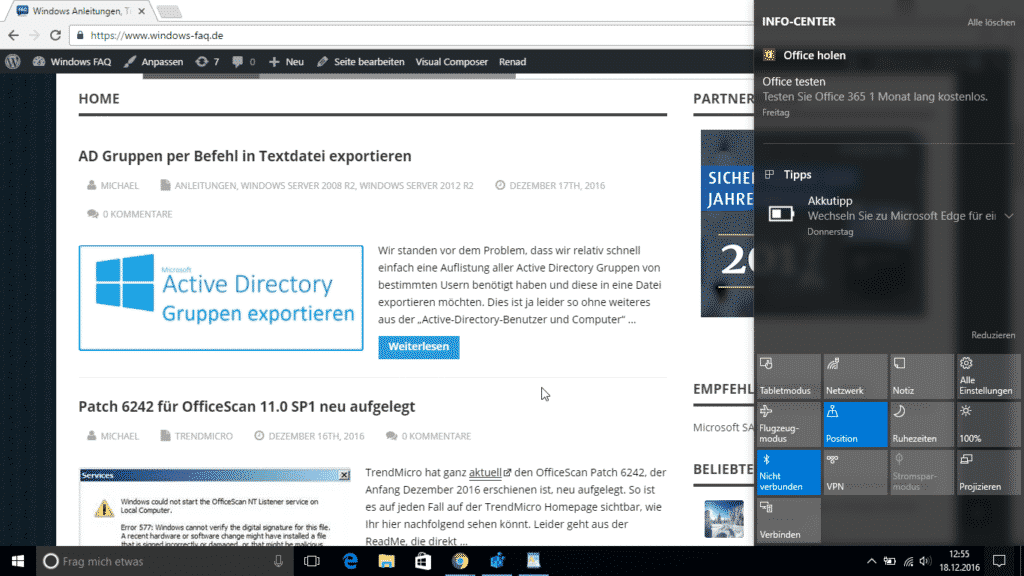This screenshot has width=1024, height=576.
Task: Open Windows FAQ admin bar menu
Action: [72, 61]
